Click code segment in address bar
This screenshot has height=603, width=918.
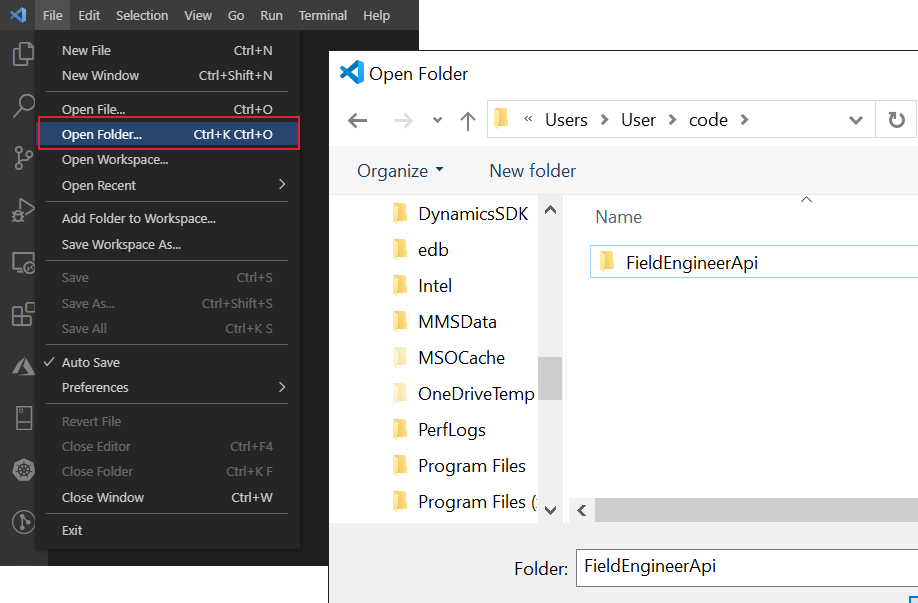(x=708, y=120)
